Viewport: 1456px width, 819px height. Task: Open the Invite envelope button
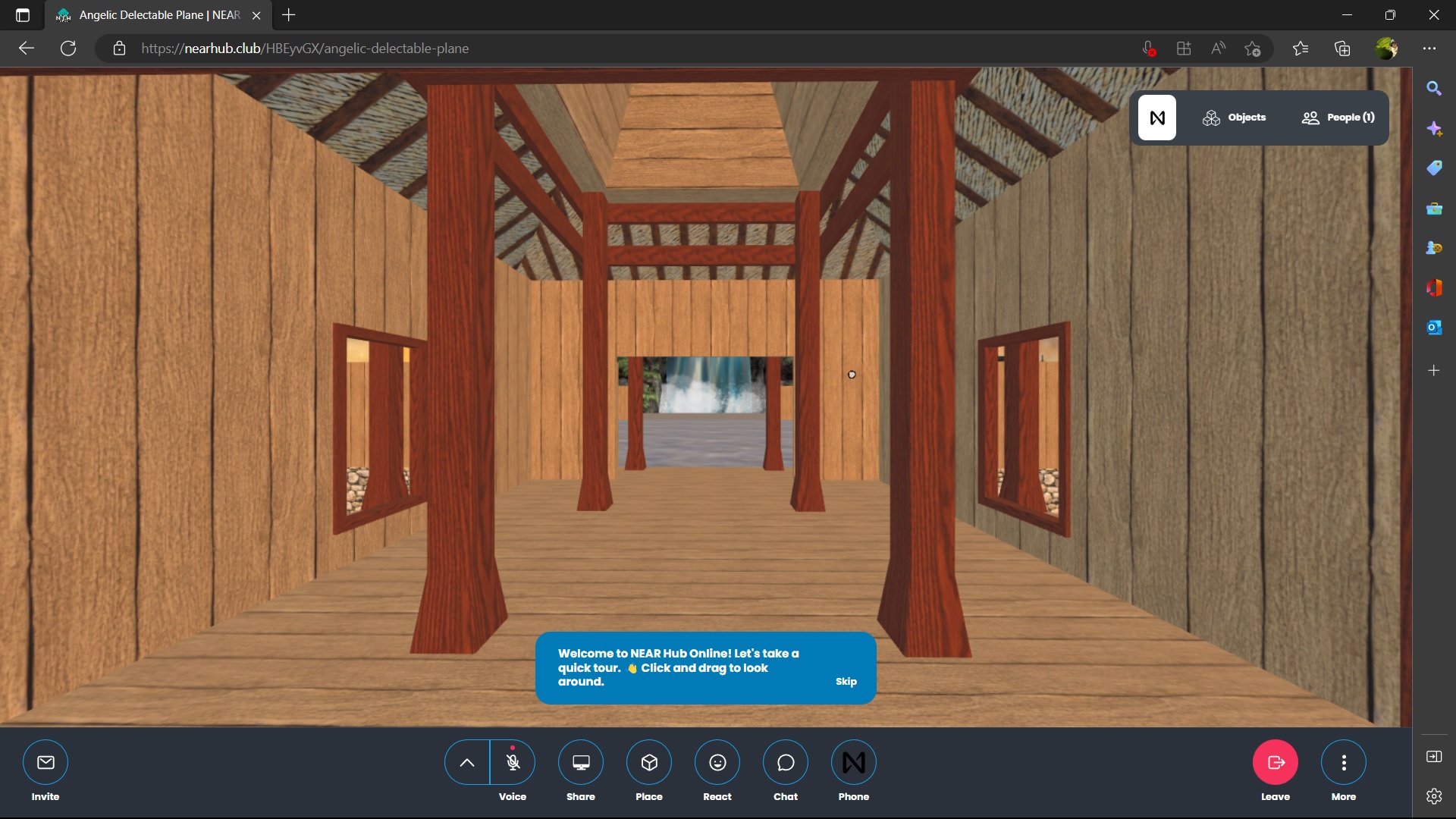(45, 762)
